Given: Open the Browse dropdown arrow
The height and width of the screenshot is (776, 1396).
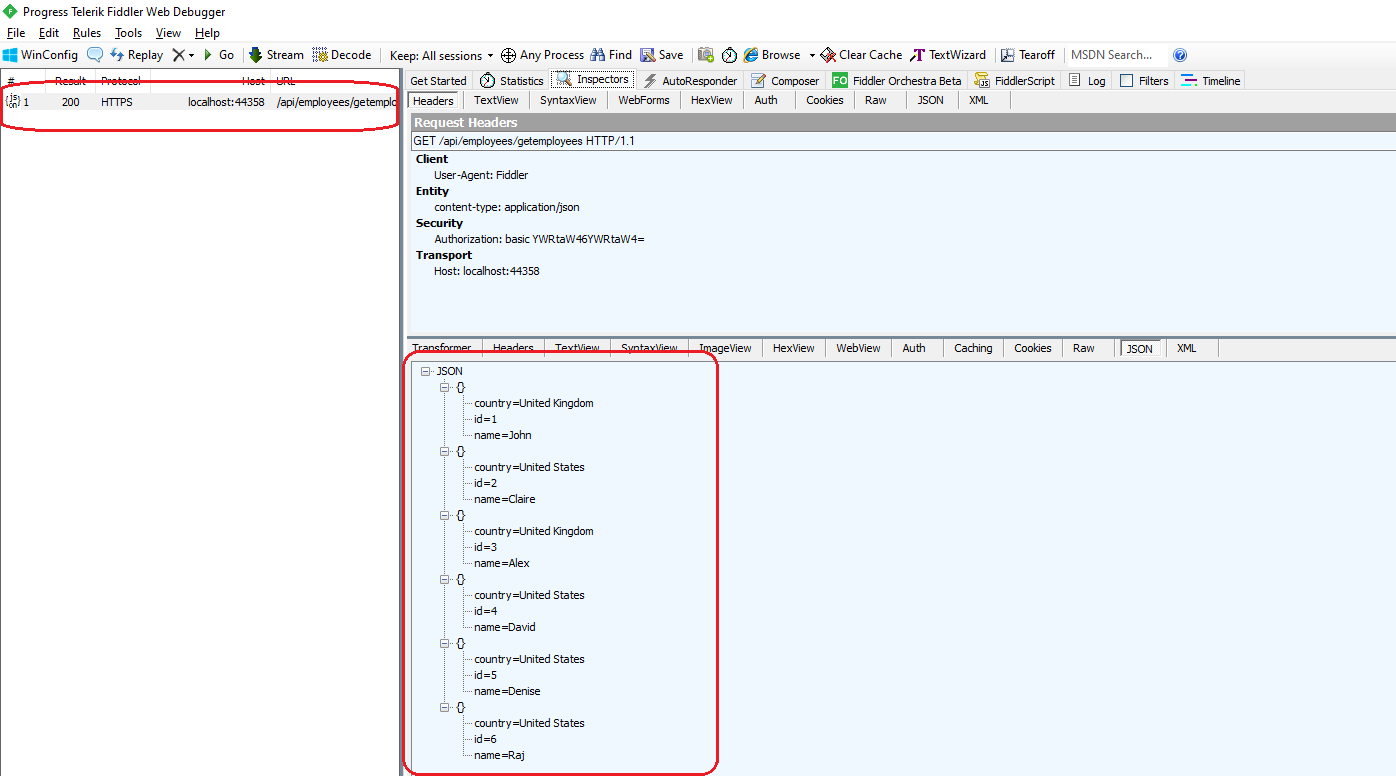Looking at the screenshot, I should pyautogui.click(x=812, y=55).
